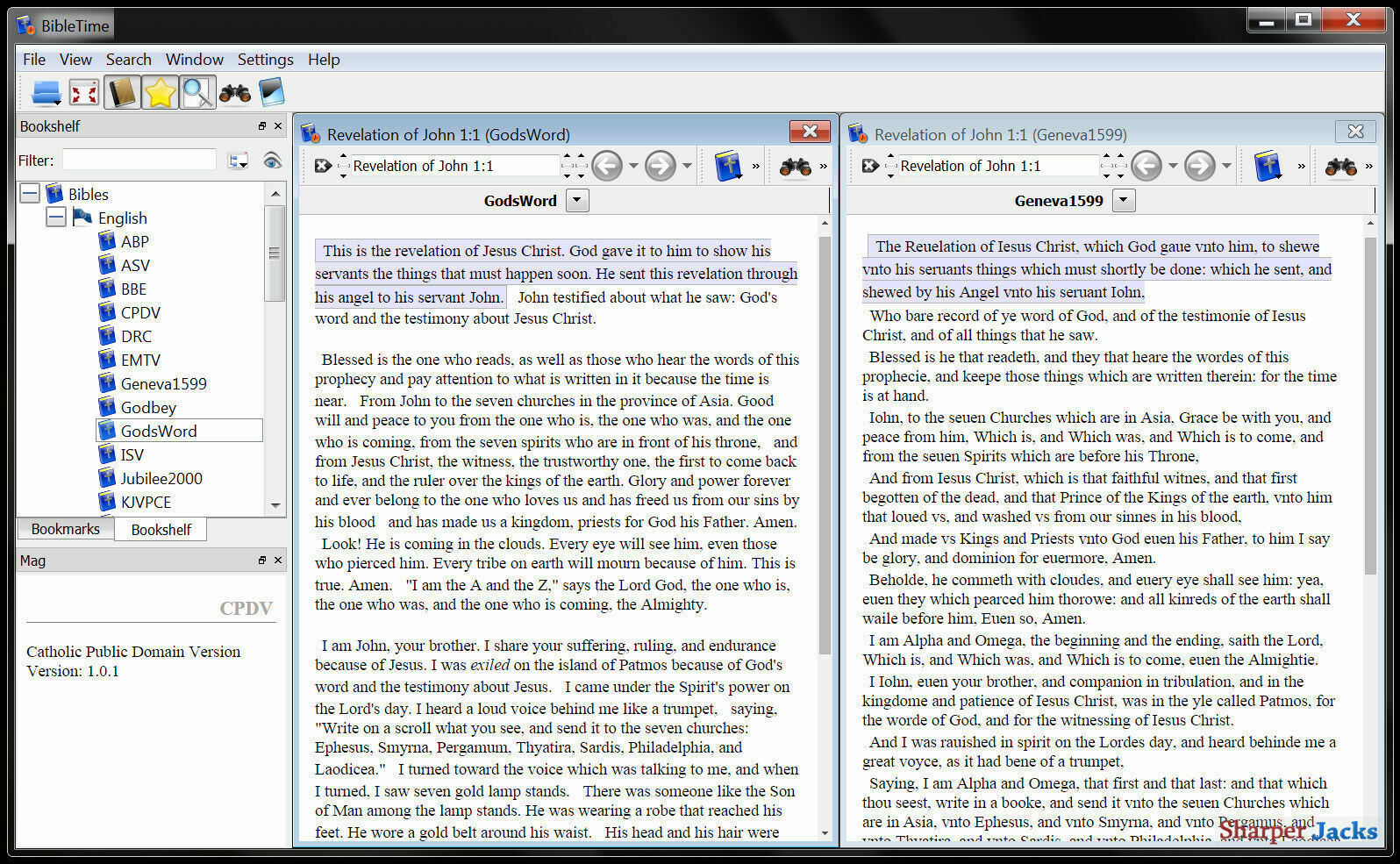Open module chooser Bible icon in Geneva1599 window

coord(1268,166)
